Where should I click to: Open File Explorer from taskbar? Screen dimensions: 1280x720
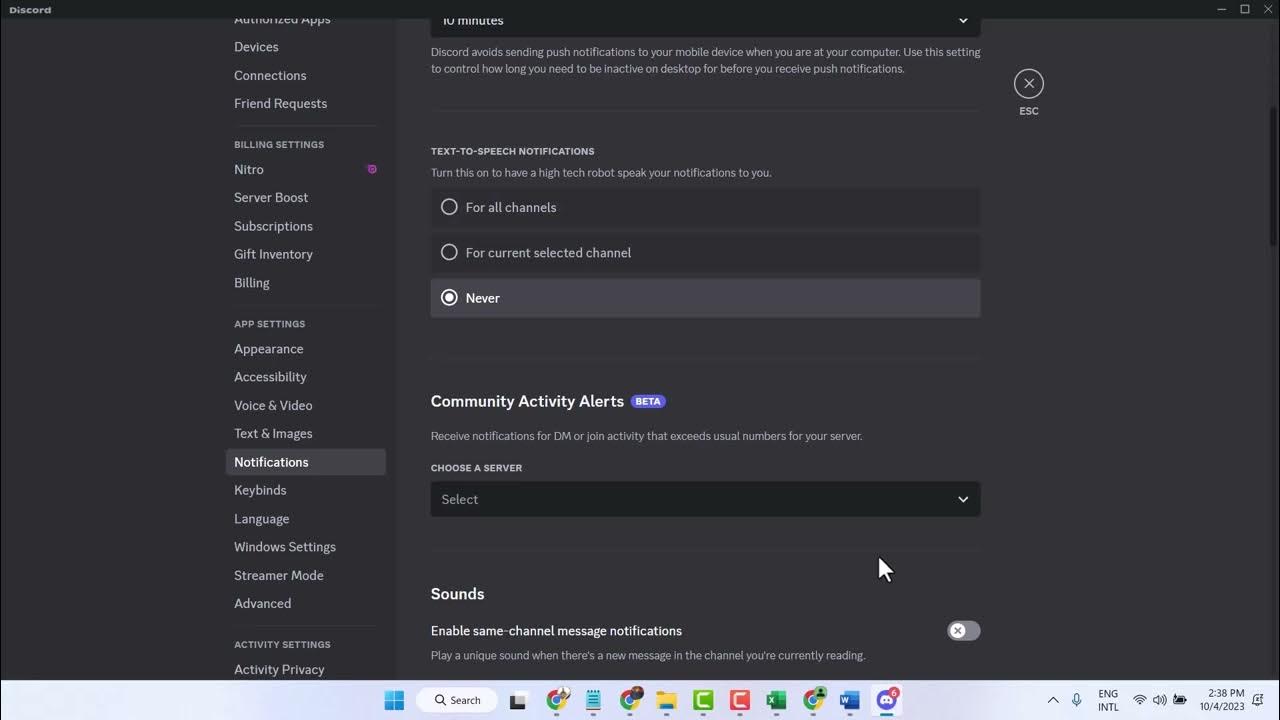point(666,700)
